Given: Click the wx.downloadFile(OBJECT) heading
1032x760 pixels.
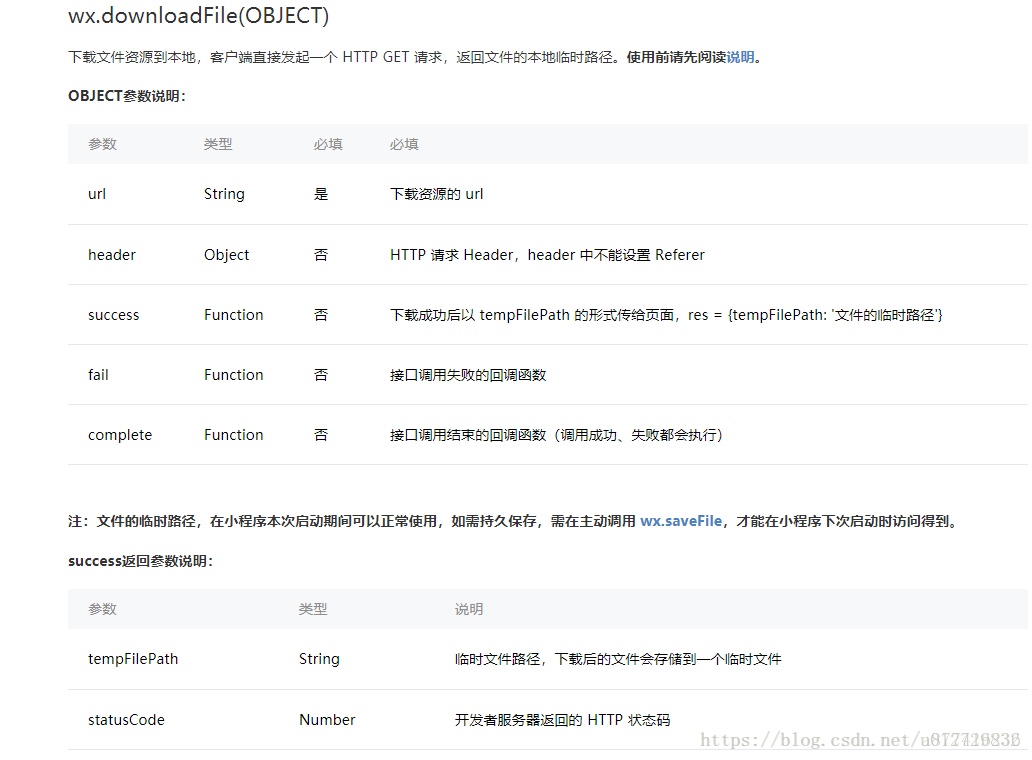Looking at the screenshot, I should (198, 16).
